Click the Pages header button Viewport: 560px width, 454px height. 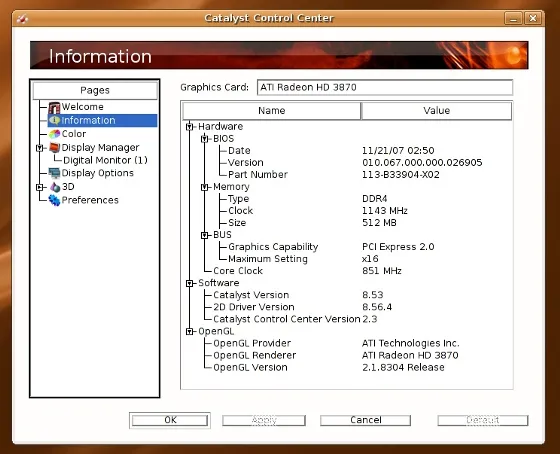tap(95, 90)
